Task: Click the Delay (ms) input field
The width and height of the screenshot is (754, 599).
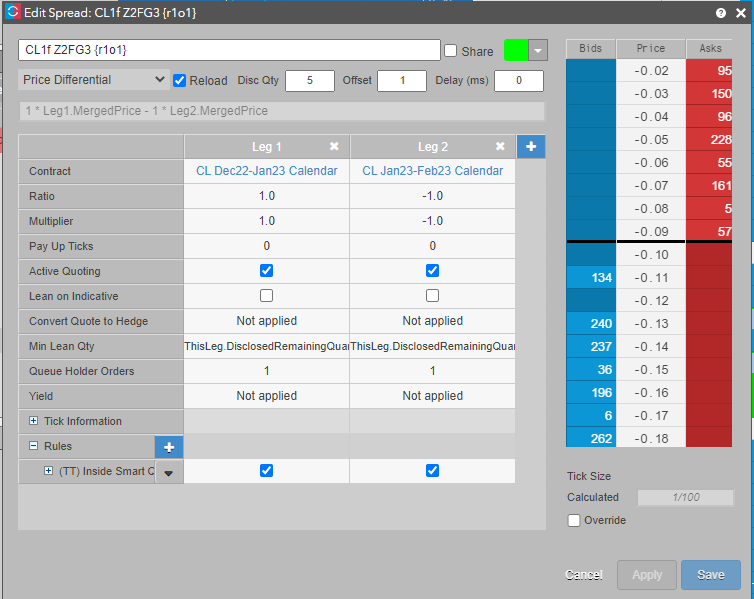Action: pyautogui.click(x=519, y=80)
